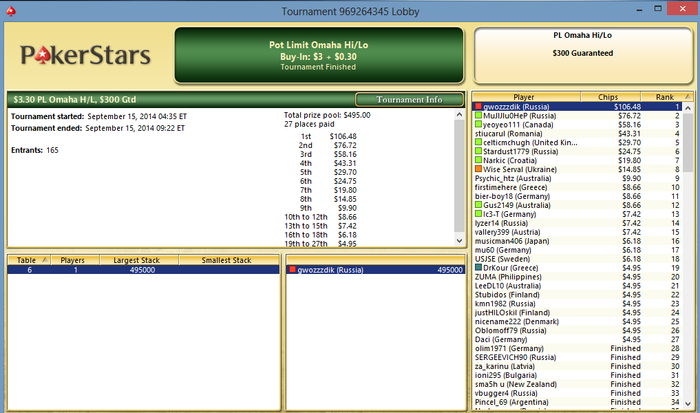Viewport: 700px width, 413px height.
Task: Sort player list by Rank column header
Action: click(667, 97)
